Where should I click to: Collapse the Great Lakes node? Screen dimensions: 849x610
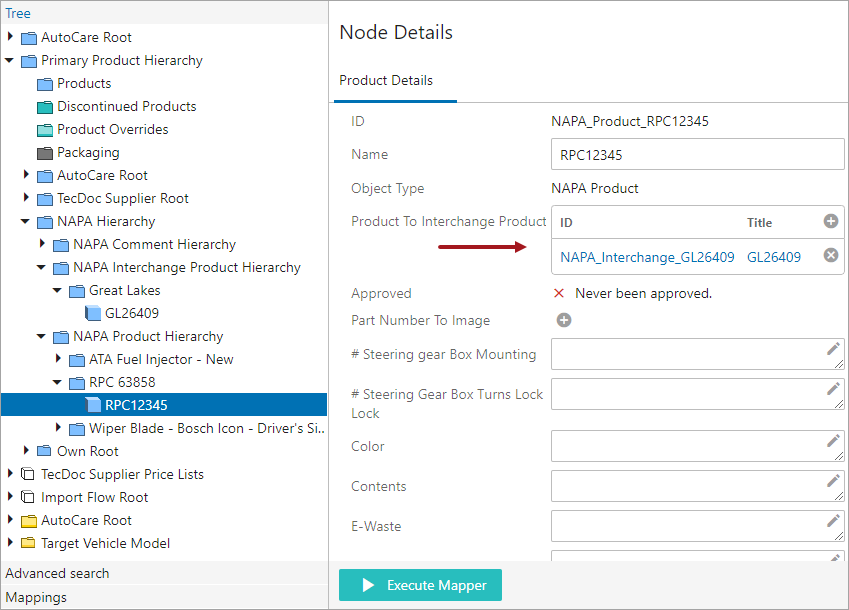57,290
